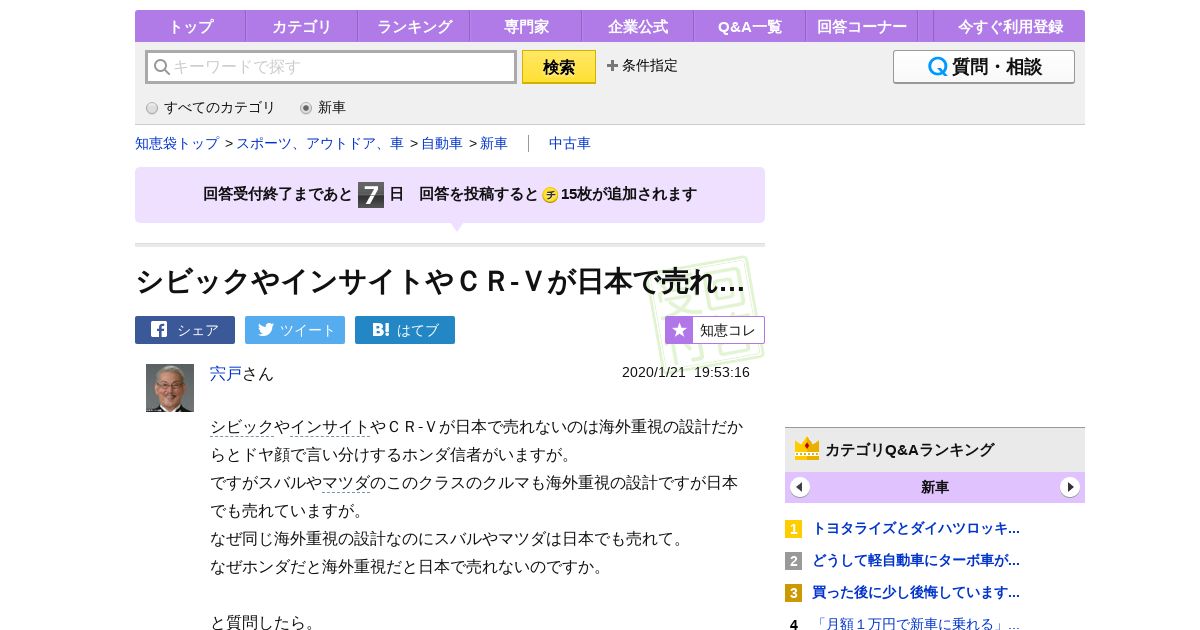Open rank 4 「月額１万円で新車に乗れる」...
Viewport: 1200px width, 630px height.
[x=916, y=624]
